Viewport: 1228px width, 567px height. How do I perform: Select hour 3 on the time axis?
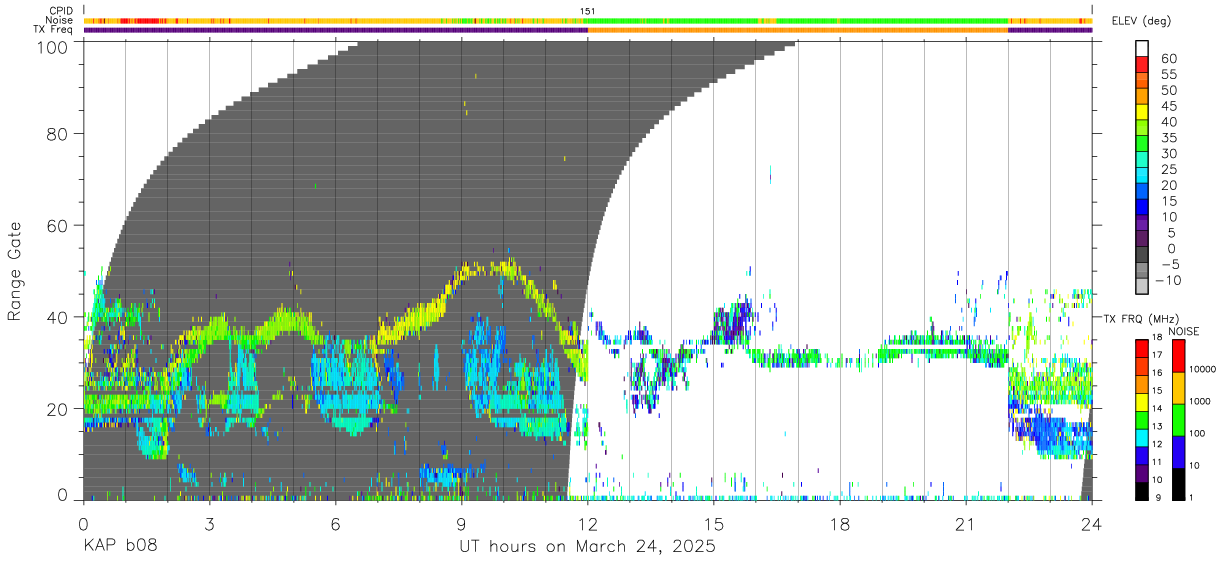coord(209,524)
